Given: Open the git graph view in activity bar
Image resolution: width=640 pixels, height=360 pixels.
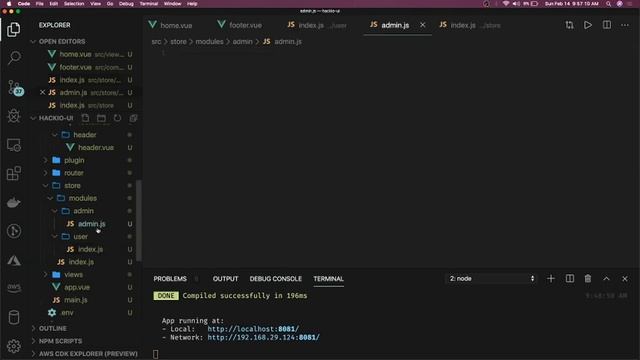Looking at the screenshot, I should tap(14, 231).
